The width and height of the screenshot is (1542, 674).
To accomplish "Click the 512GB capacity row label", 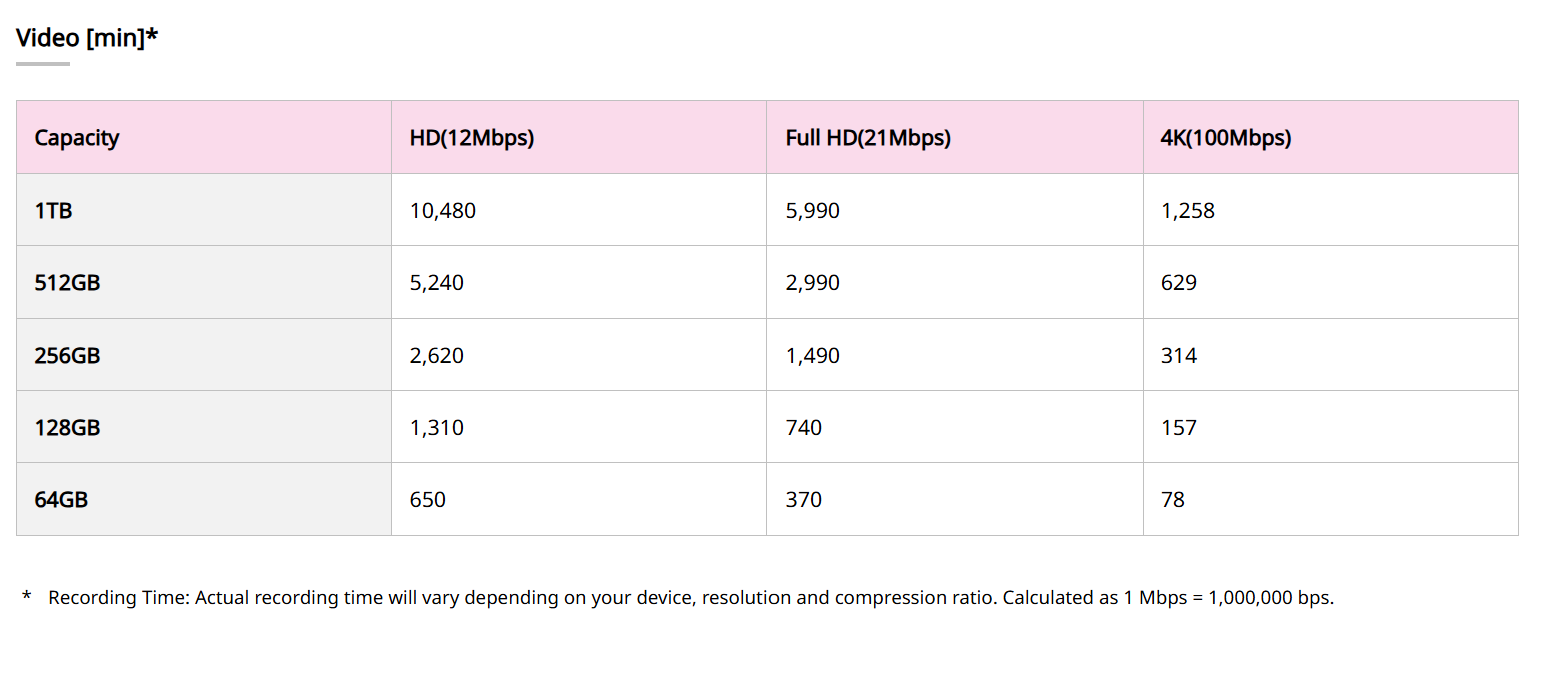I will (67, 283).
